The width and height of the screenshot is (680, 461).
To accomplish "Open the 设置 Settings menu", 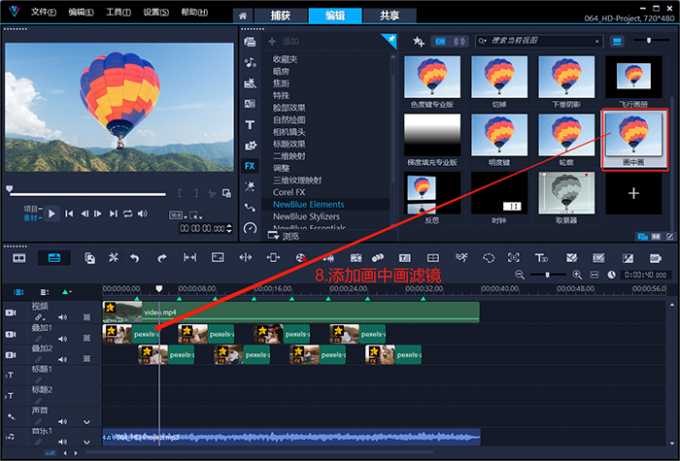I will tap(156, 12).
